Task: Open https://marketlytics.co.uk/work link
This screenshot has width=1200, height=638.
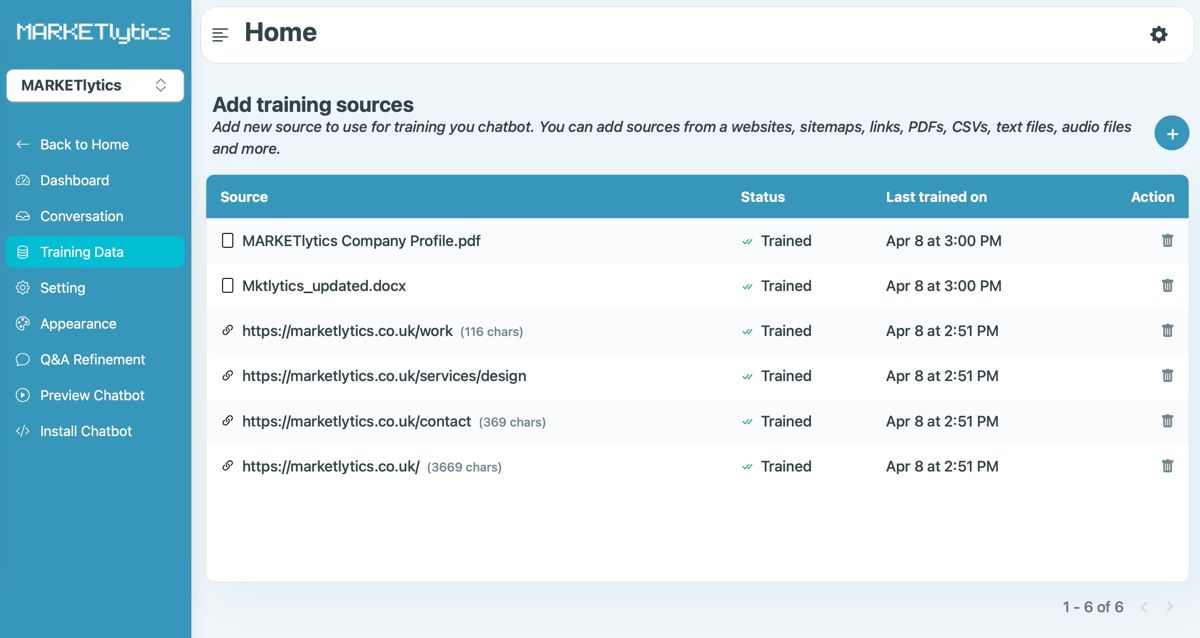Action: tap(347, 331)
